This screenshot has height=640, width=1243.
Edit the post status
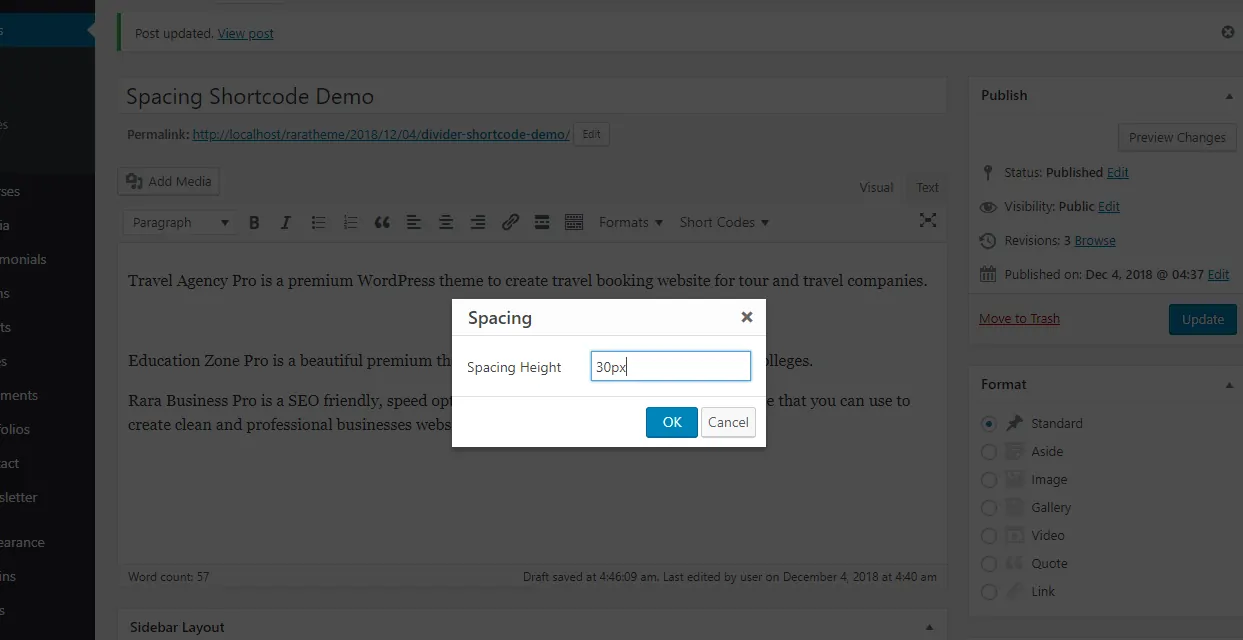tap(1118, 172)
